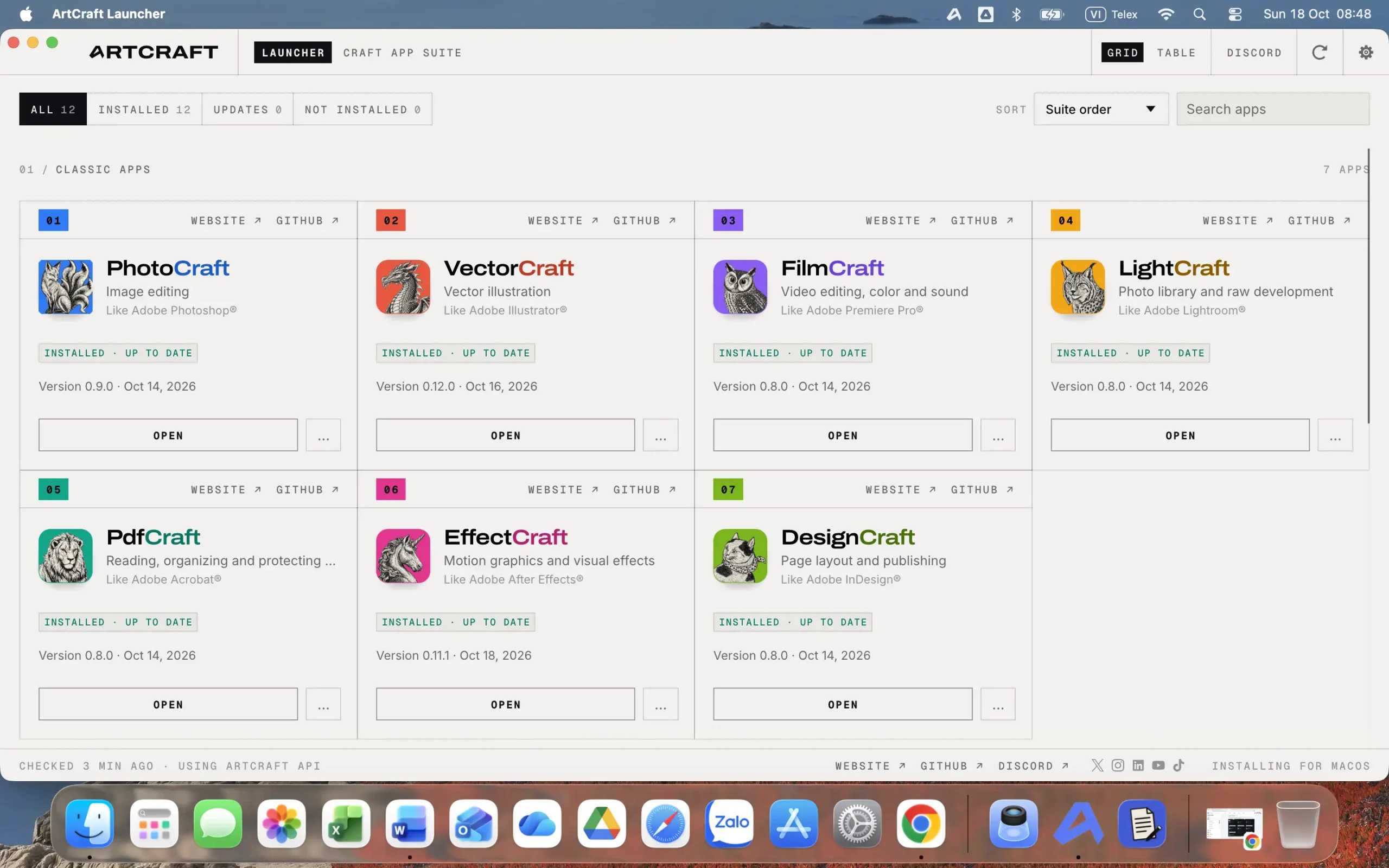Click the PdfCraft lion app icon

(66, 556)
